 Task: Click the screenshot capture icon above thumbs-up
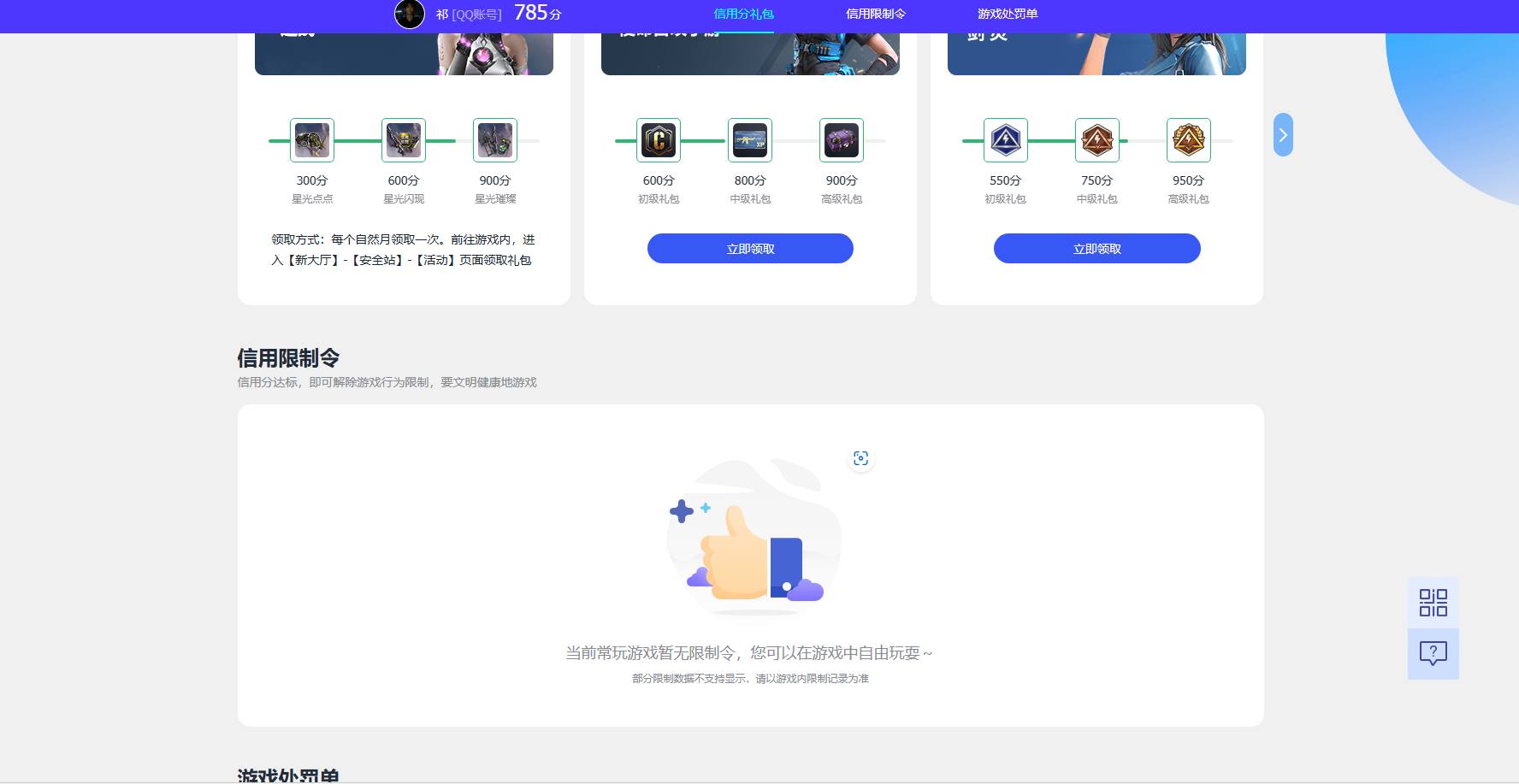(x=861, y=459)
